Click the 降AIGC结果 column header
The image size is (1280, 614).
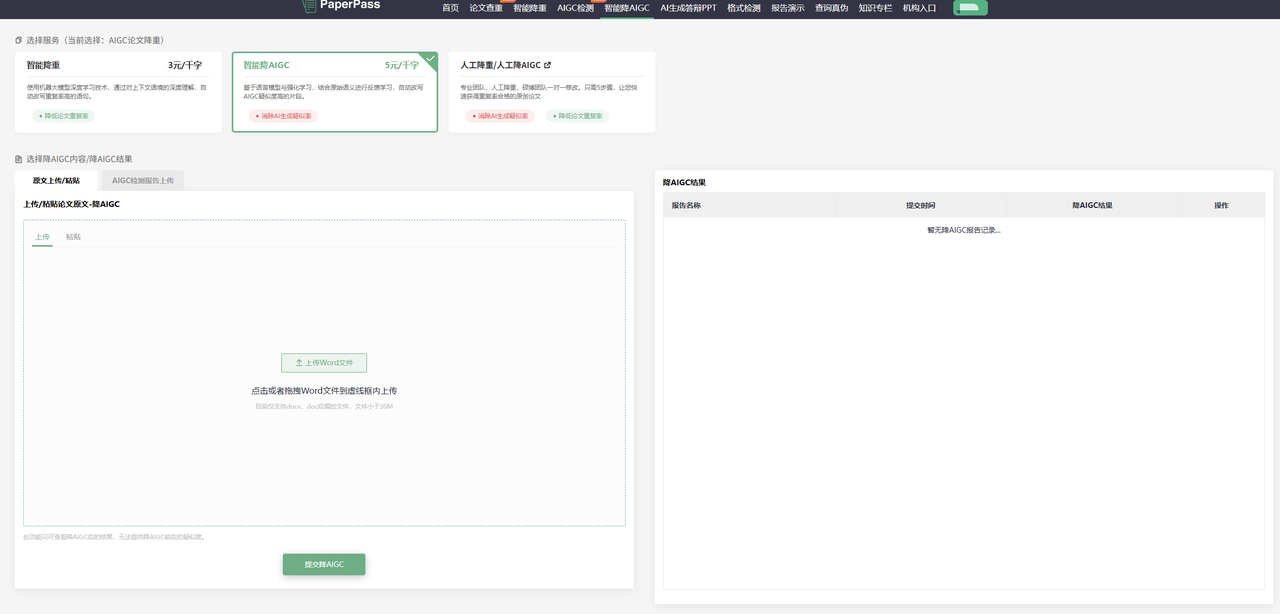point(1093,205)
